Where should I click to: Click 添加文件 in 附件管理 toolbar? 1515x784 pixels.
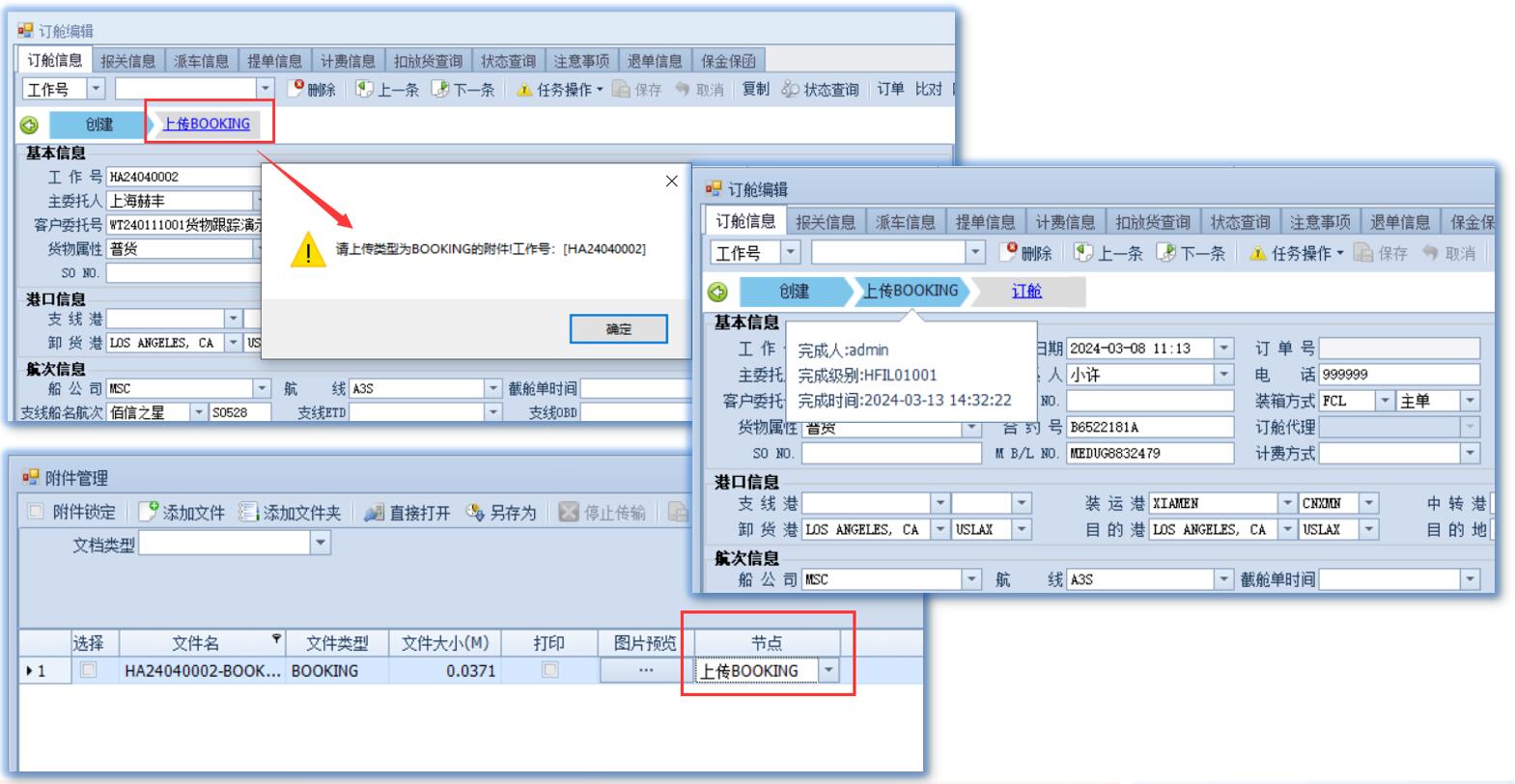click(x=182, y=513)
